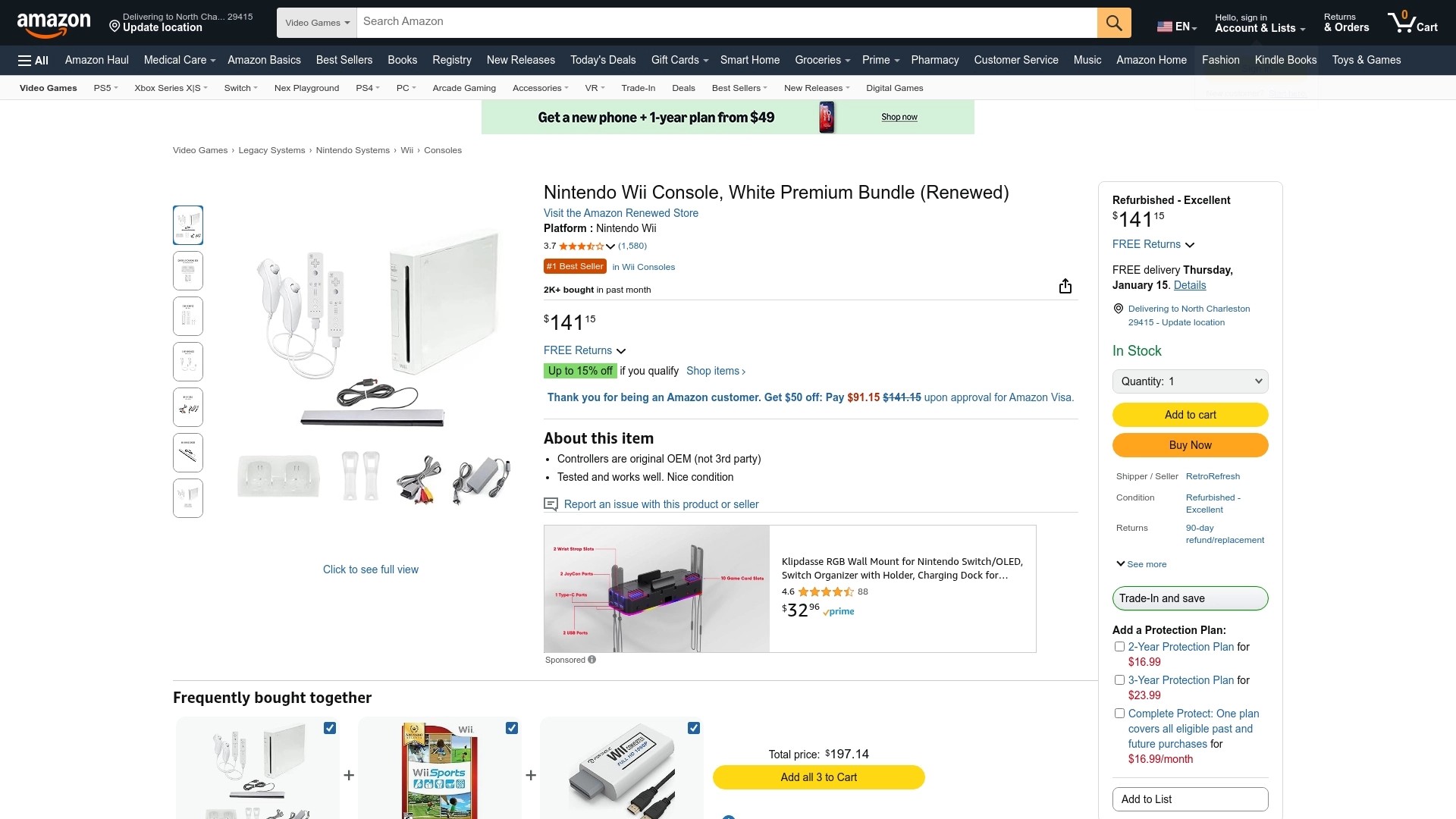Check the 2-Year Protection Plan box
This screenshot has height=819, width=1456.
tap(1119, 647)
